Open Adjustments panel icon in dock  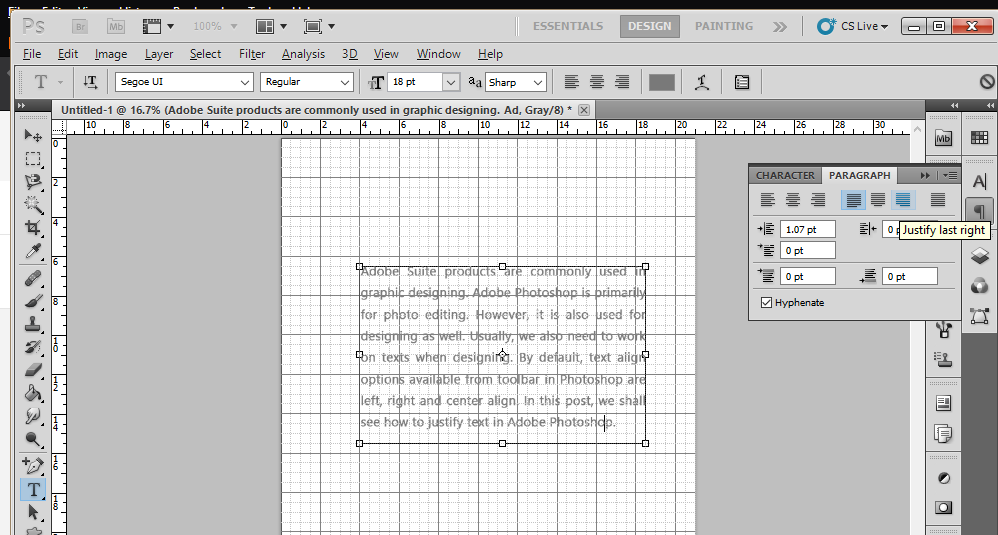point(943,478)
